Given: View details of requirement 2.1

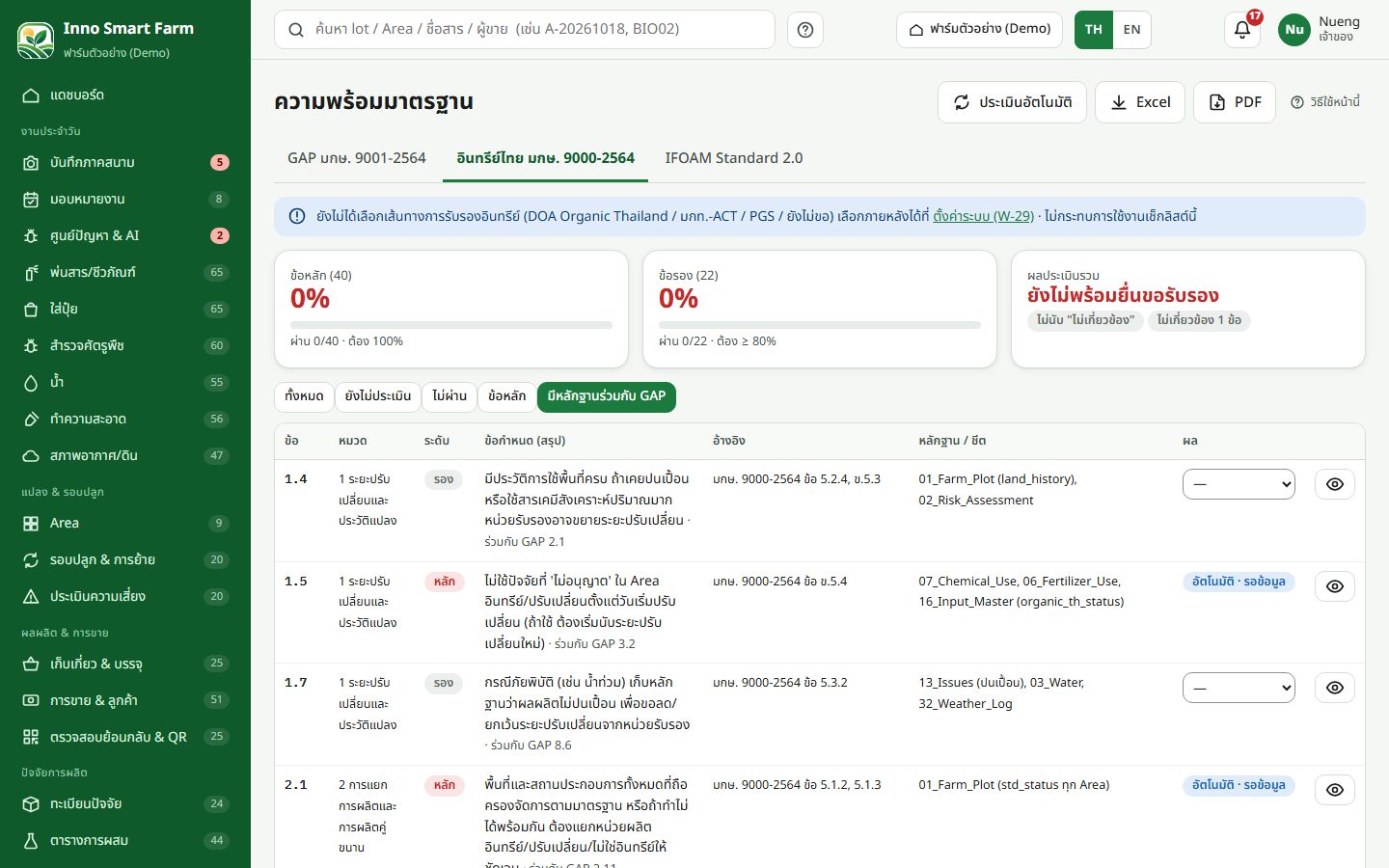Looking at the screenshot, I should tap(1335, 790).
